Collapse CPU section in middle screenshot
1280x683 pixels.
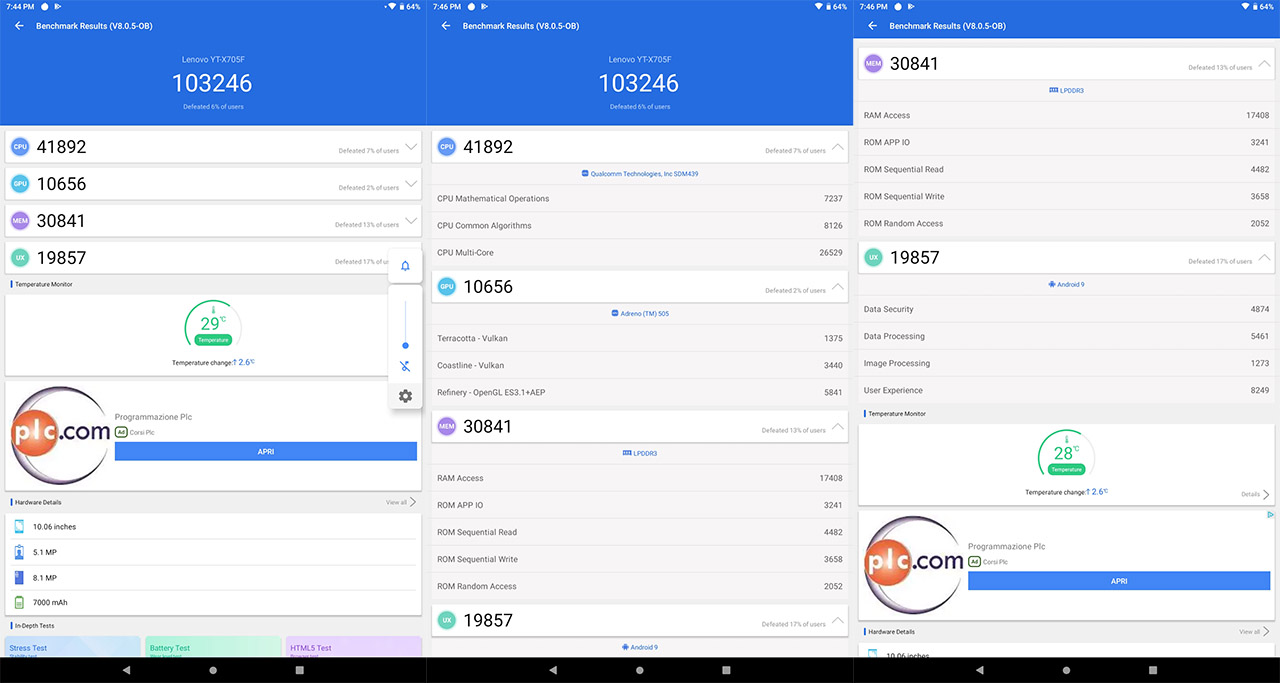coord(837,147)
